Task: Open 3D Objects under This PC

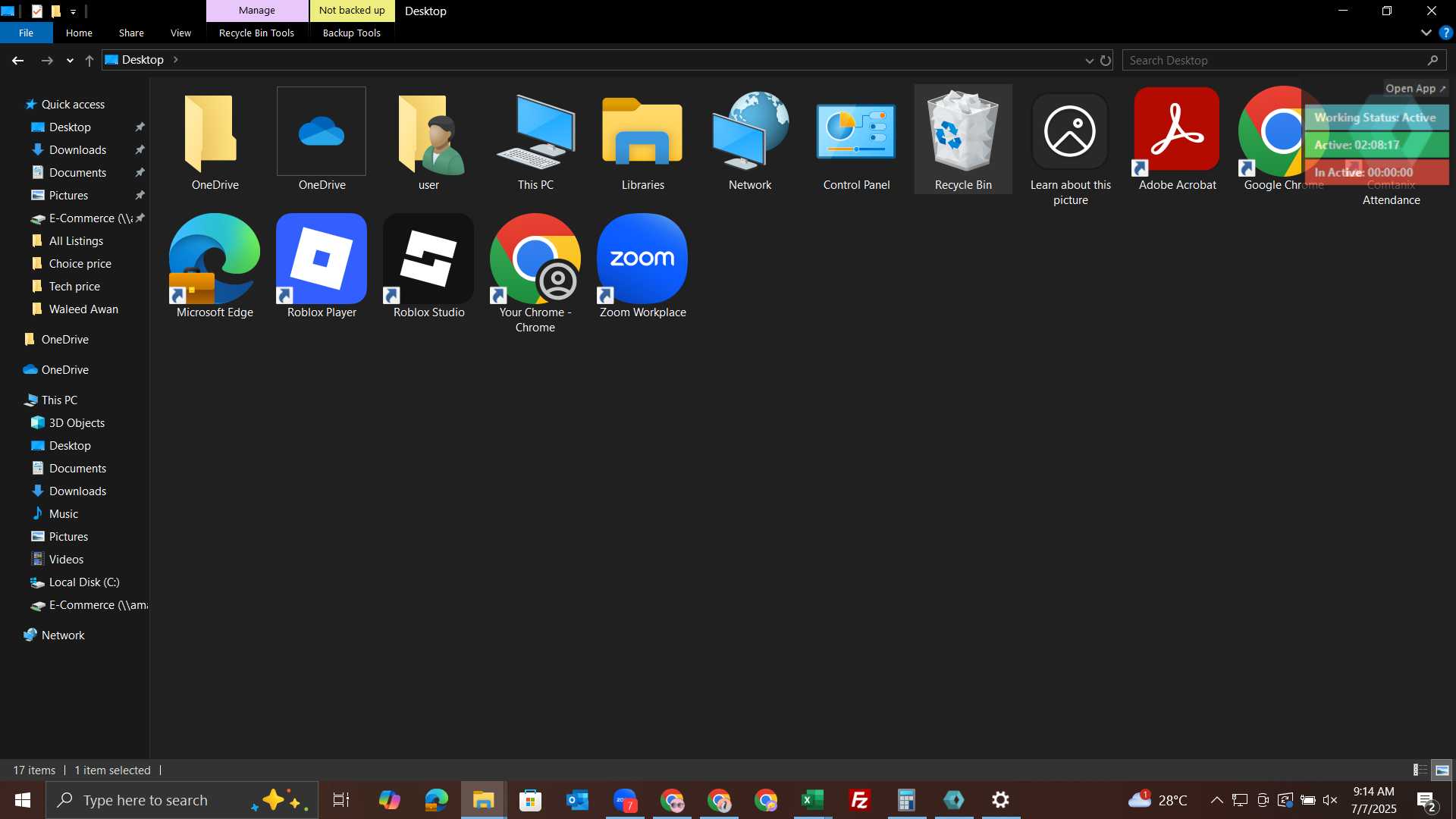Action: pyautogui.click(x=77, y=423)
